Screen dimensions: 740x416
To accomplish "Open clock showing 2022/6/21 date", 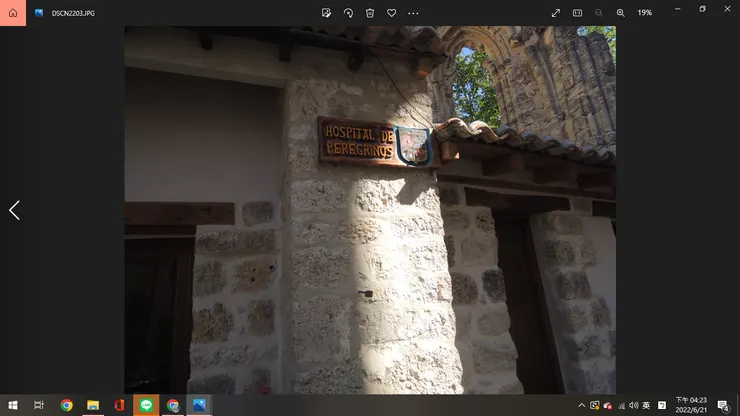I will point(691,405).
